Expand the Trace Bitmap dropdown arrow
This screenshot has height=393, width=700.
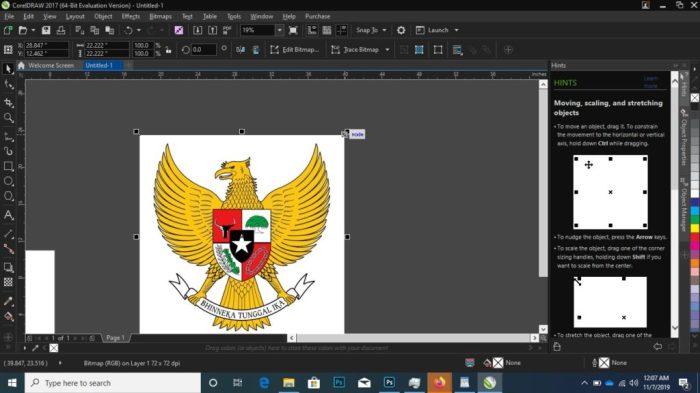pos(387,50)
